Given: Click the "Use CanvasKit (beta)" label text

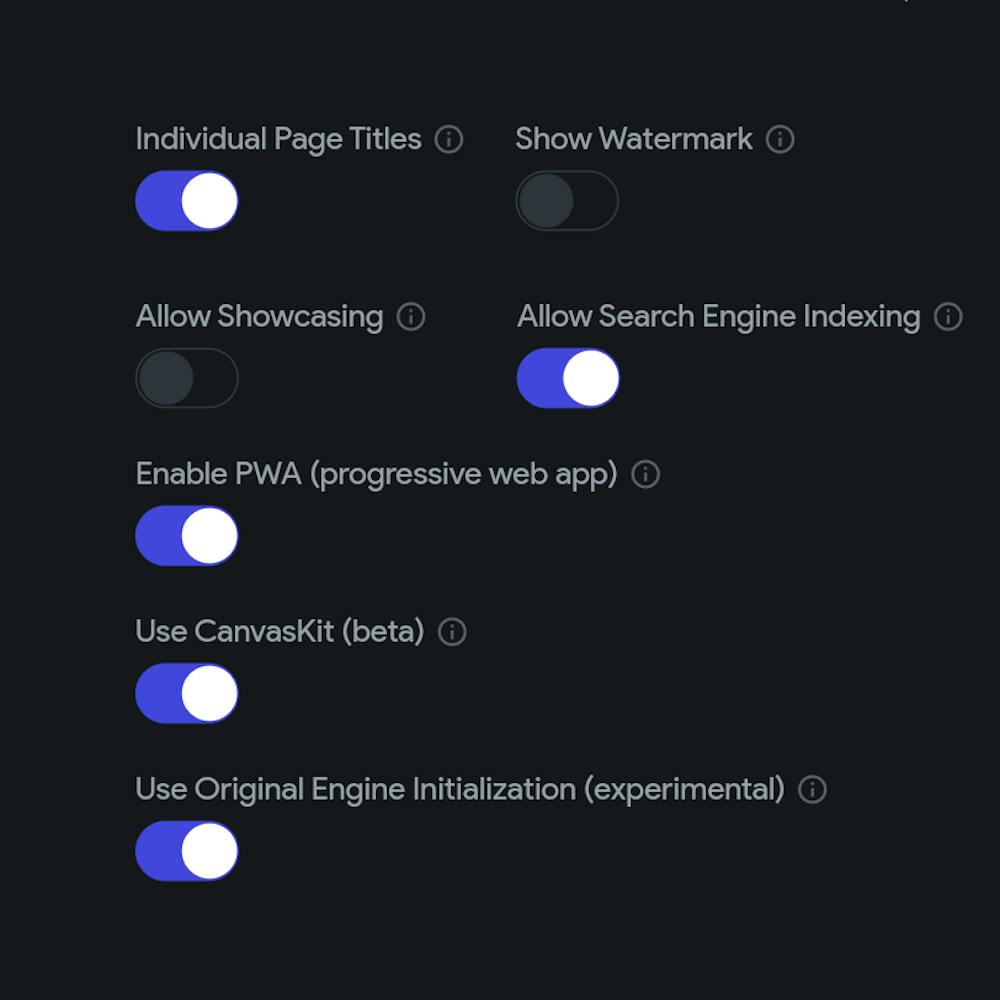Looking at the screenshot, I should 280,632.
